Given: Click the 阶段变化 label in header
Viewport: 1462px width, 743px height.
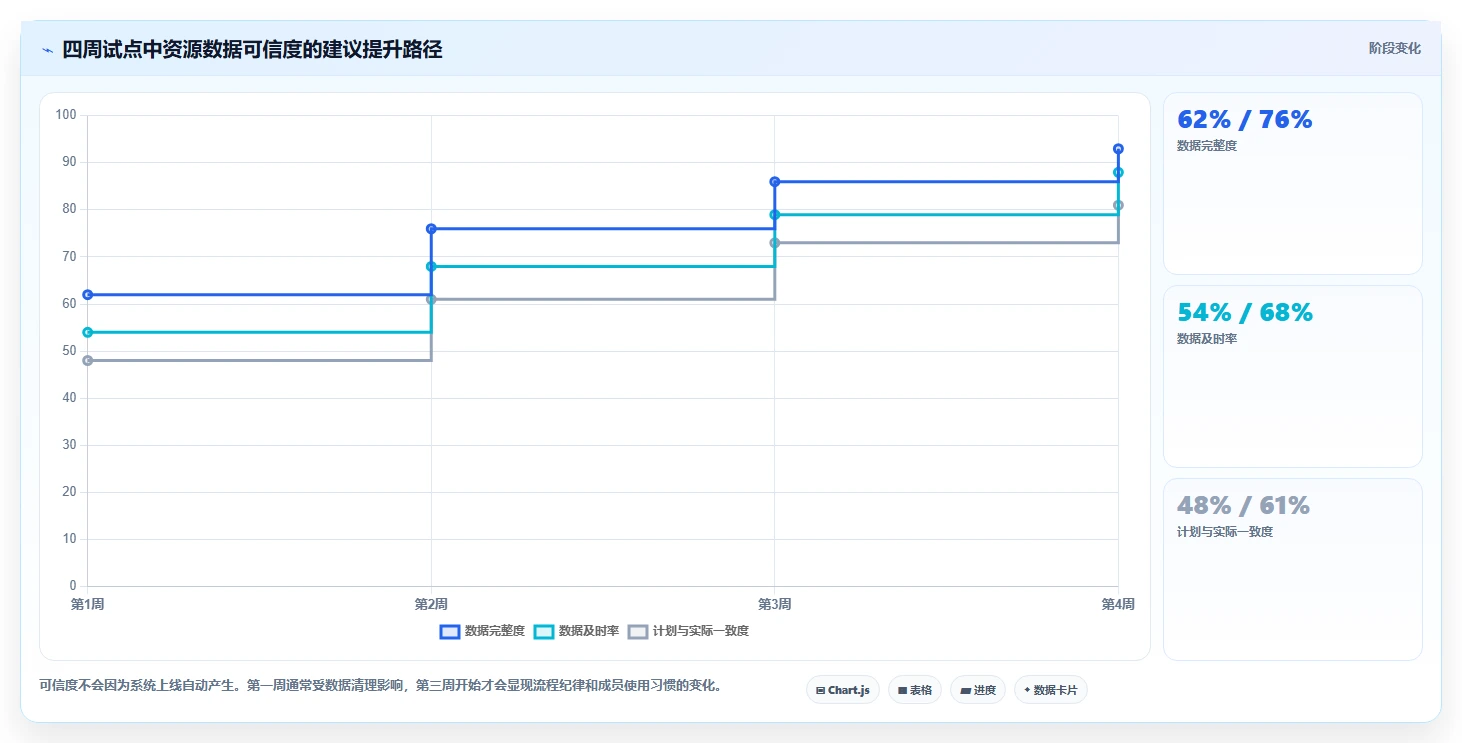Looking at the screenshot, I should 1394,48.
